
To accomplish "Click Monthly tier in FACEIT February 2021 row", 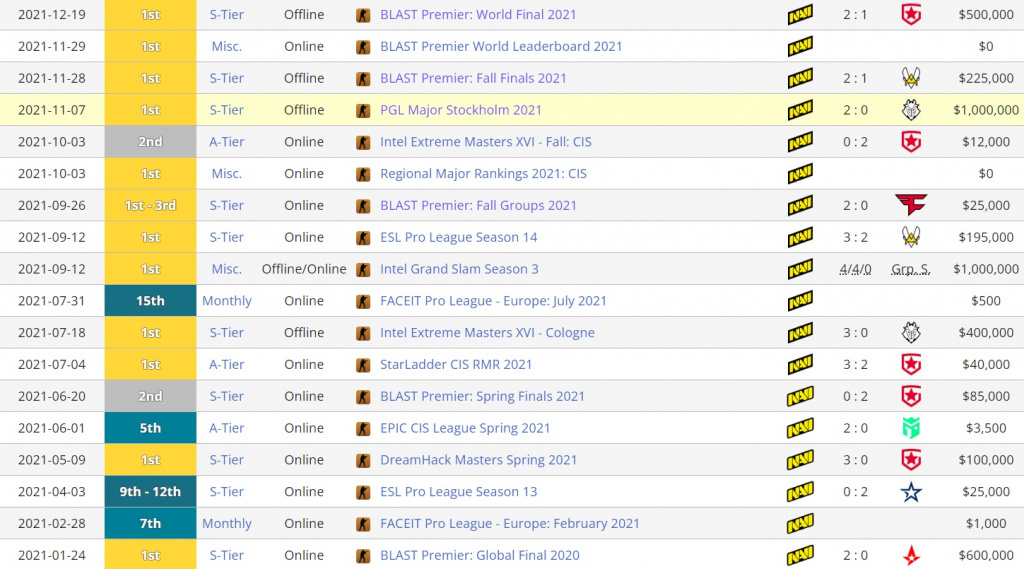I will click(x=227, y=523).
